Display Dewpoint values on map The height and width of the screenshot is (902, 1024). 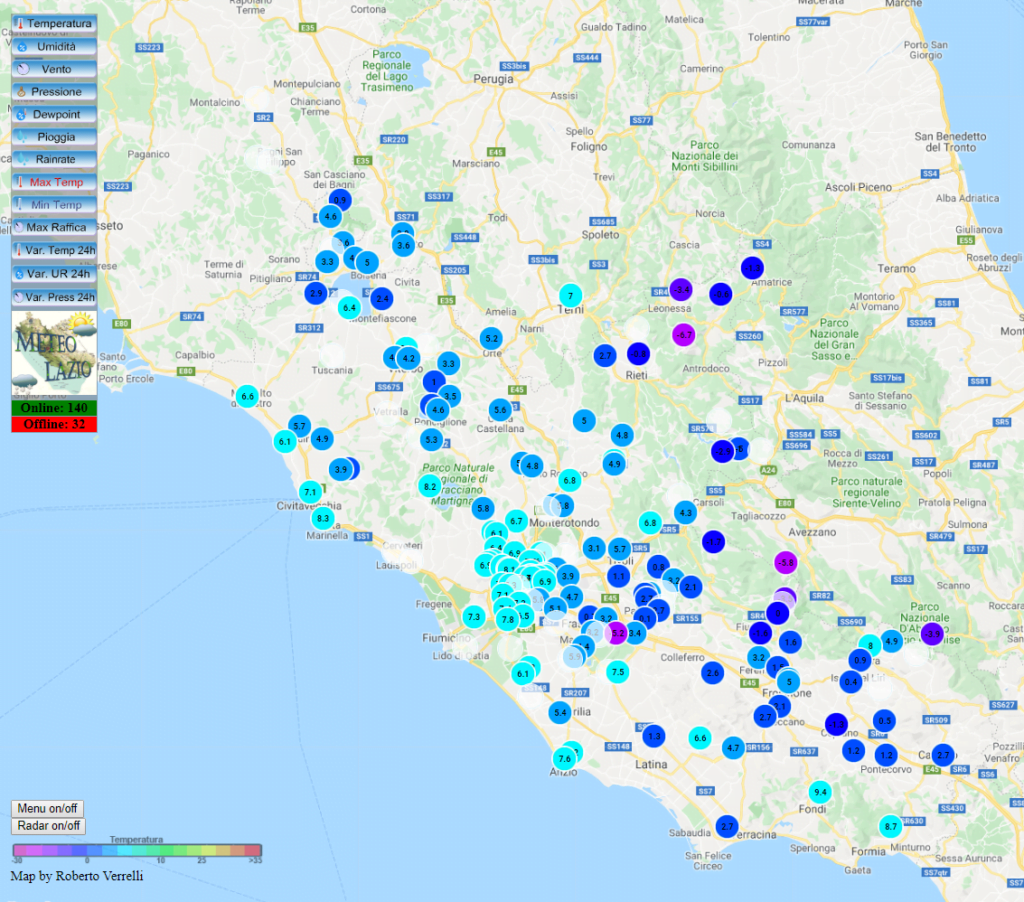coord(54,114)
